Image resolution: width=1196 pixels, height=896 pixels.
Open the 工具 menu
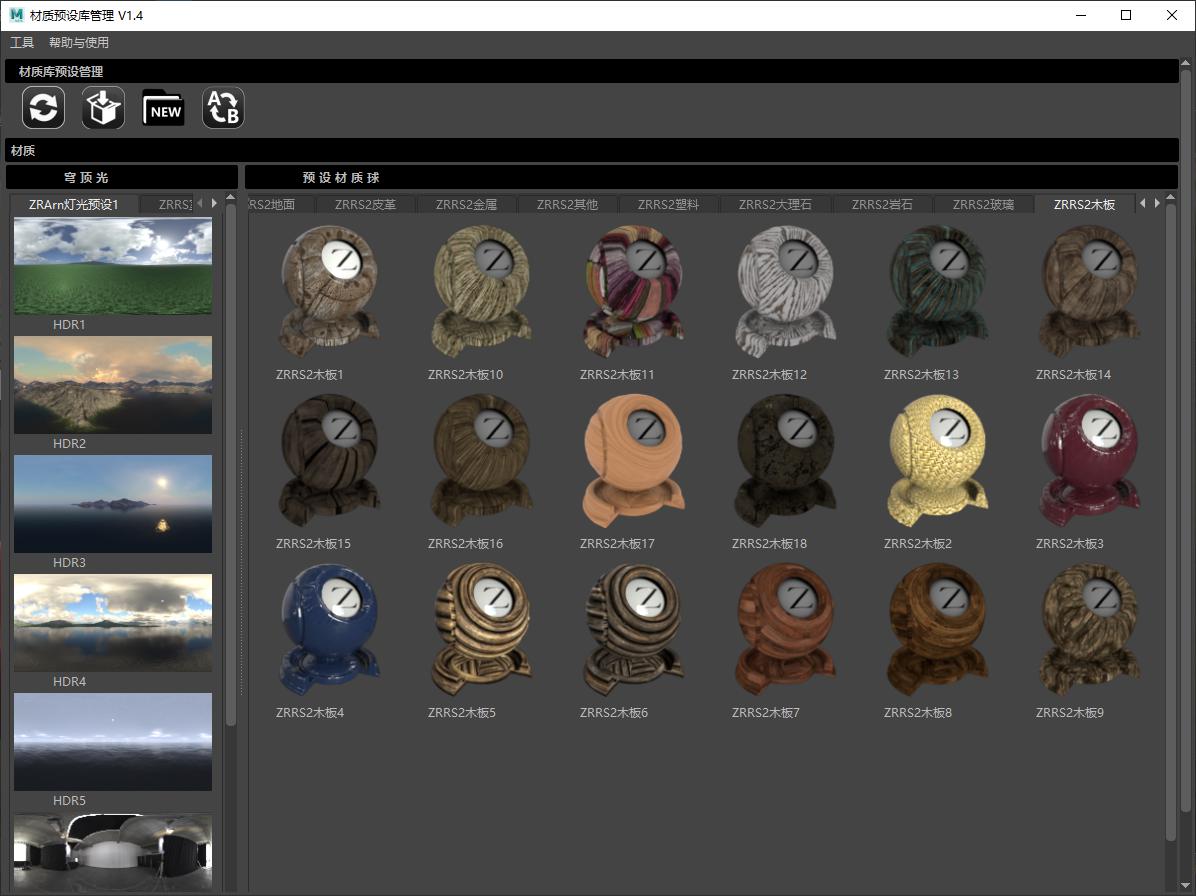click(x=22, y=43)
